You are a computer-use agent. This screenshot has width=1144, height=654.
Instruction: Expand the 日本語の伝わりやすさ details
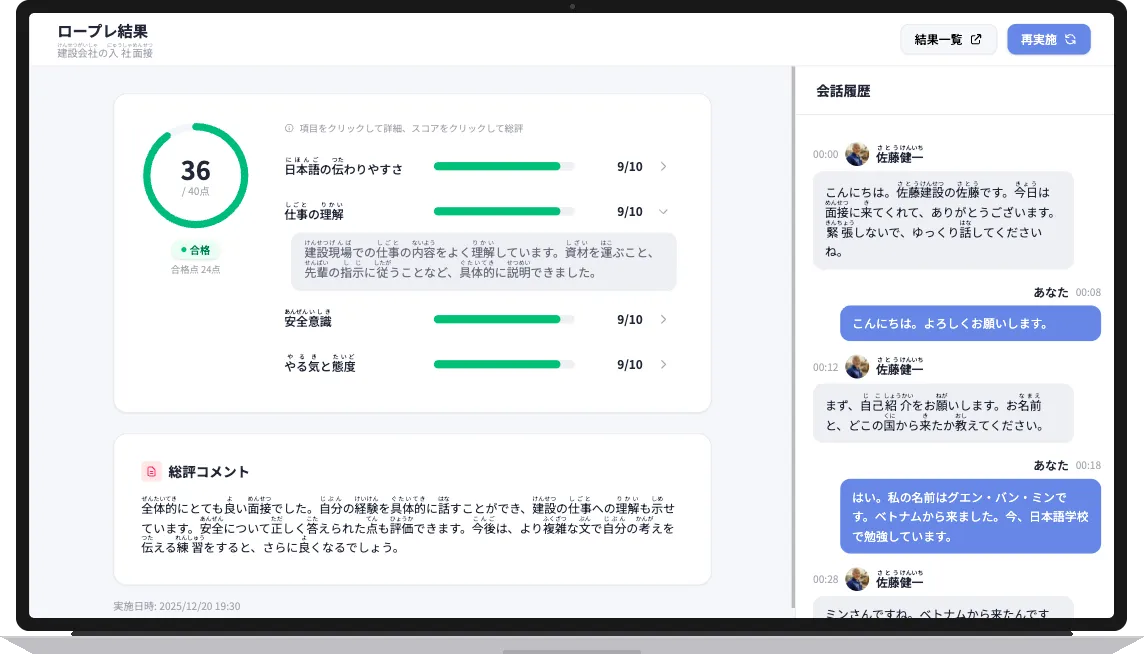pyautogui.click(x=663, y=166)
